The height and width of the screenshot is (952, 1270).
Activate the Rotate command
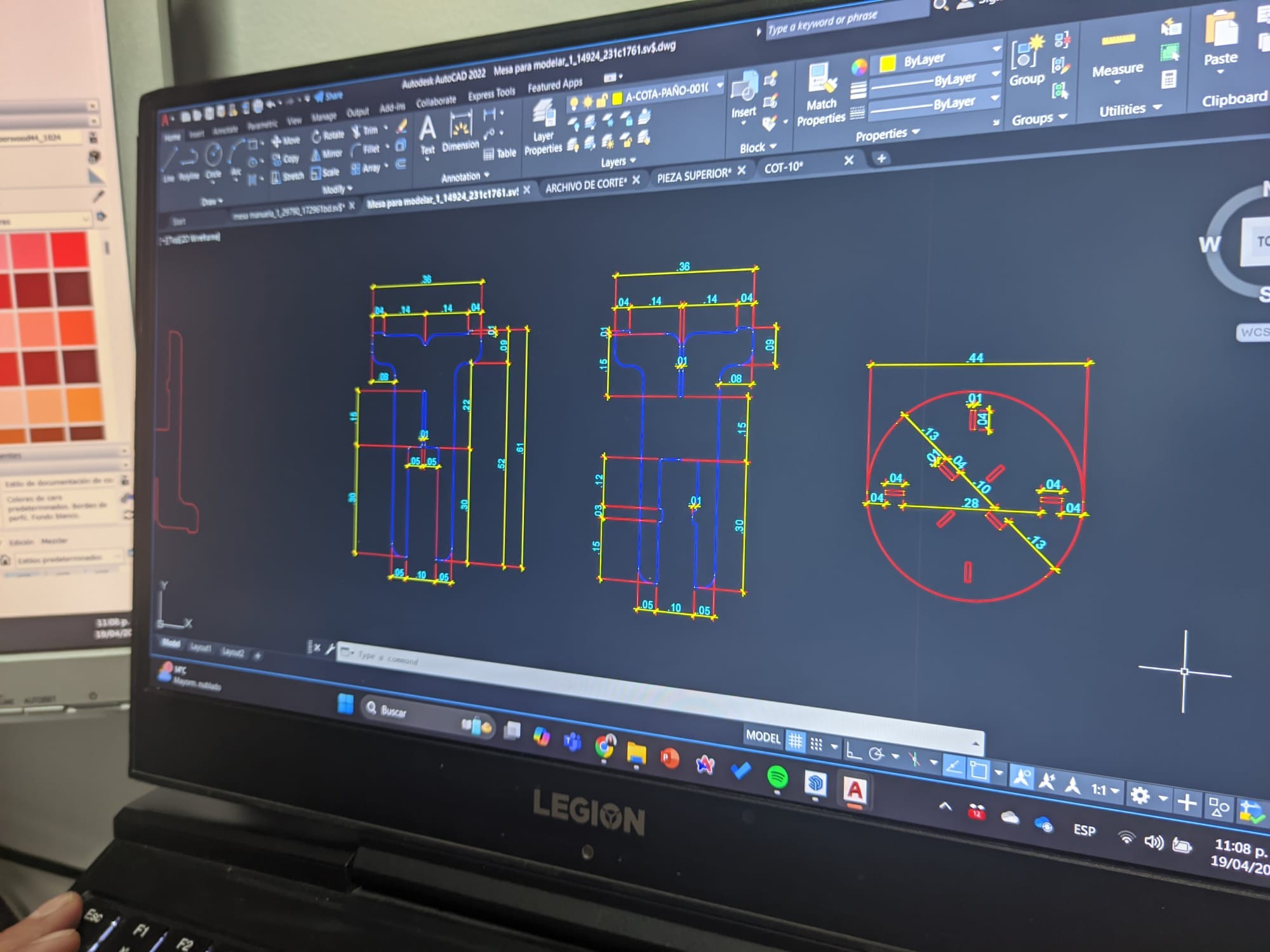pos(328,136)
